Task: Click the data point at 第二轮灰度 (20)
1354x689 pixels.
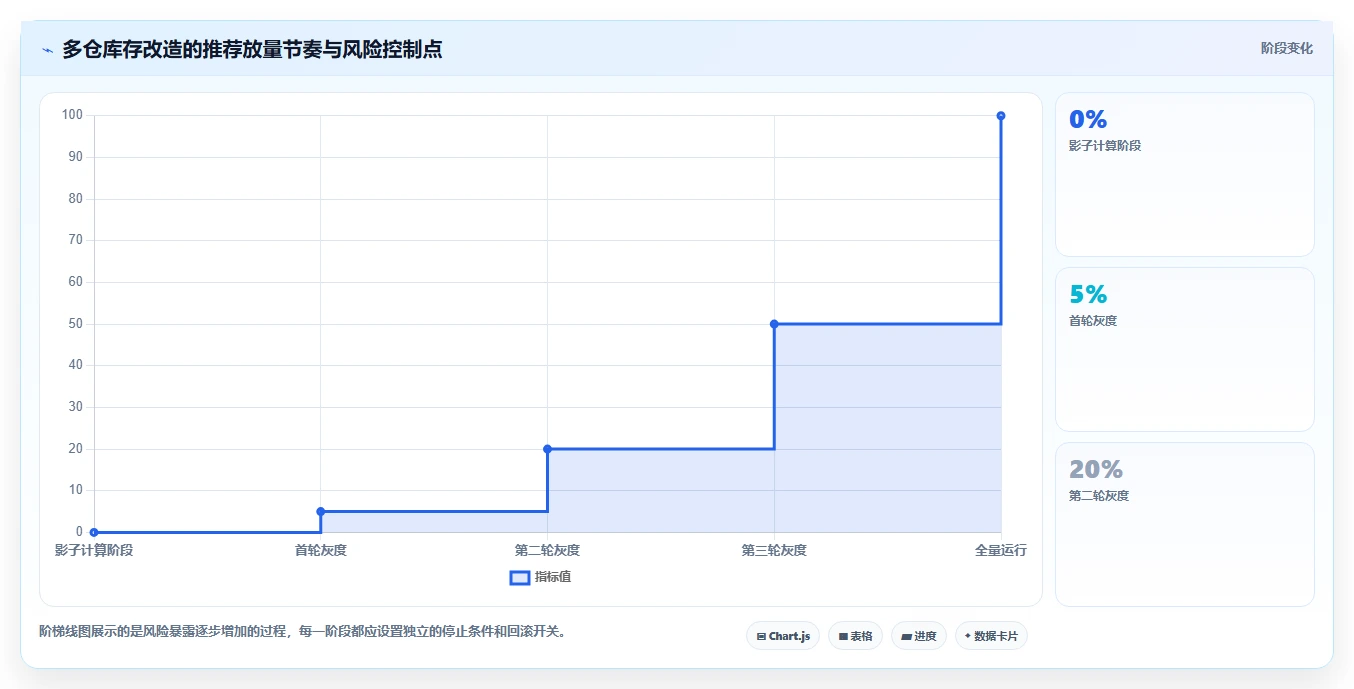Action: click(548, 449)
